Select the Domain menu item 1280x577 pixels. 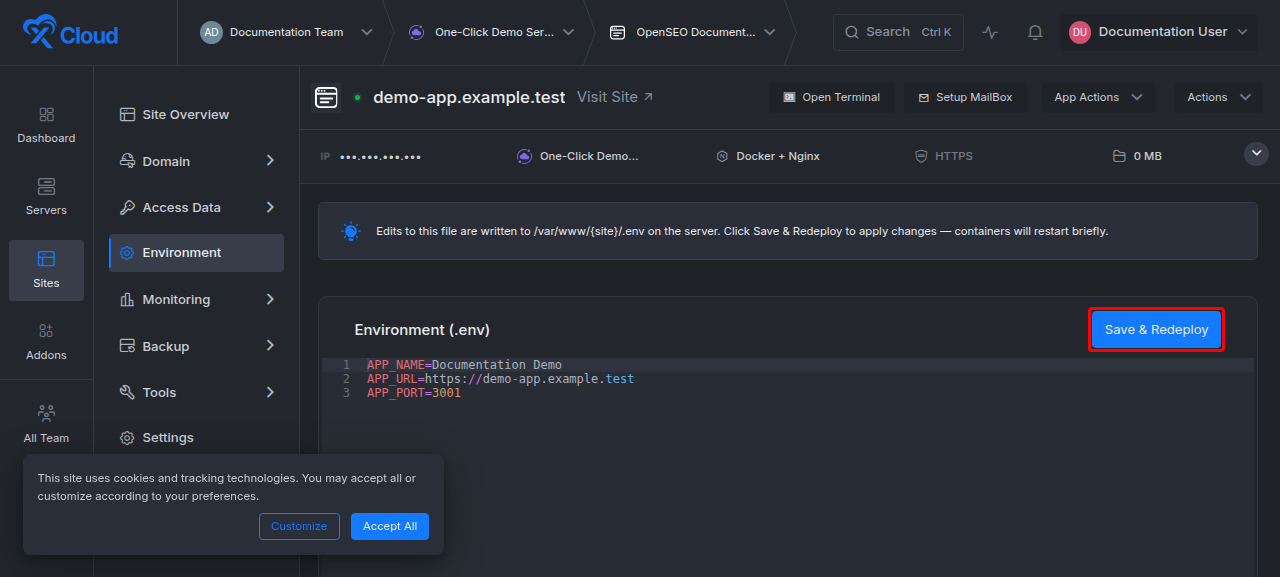[196, 161]
